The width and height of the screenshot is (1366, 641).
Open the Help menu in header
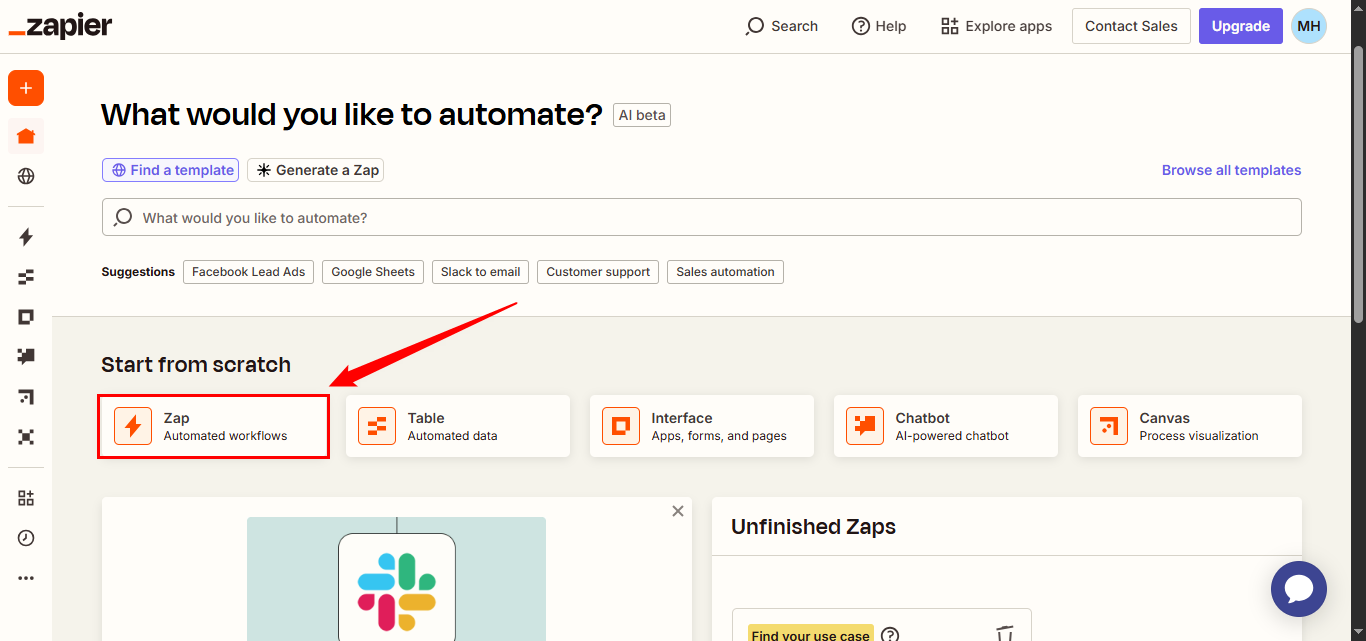(879, 26)
